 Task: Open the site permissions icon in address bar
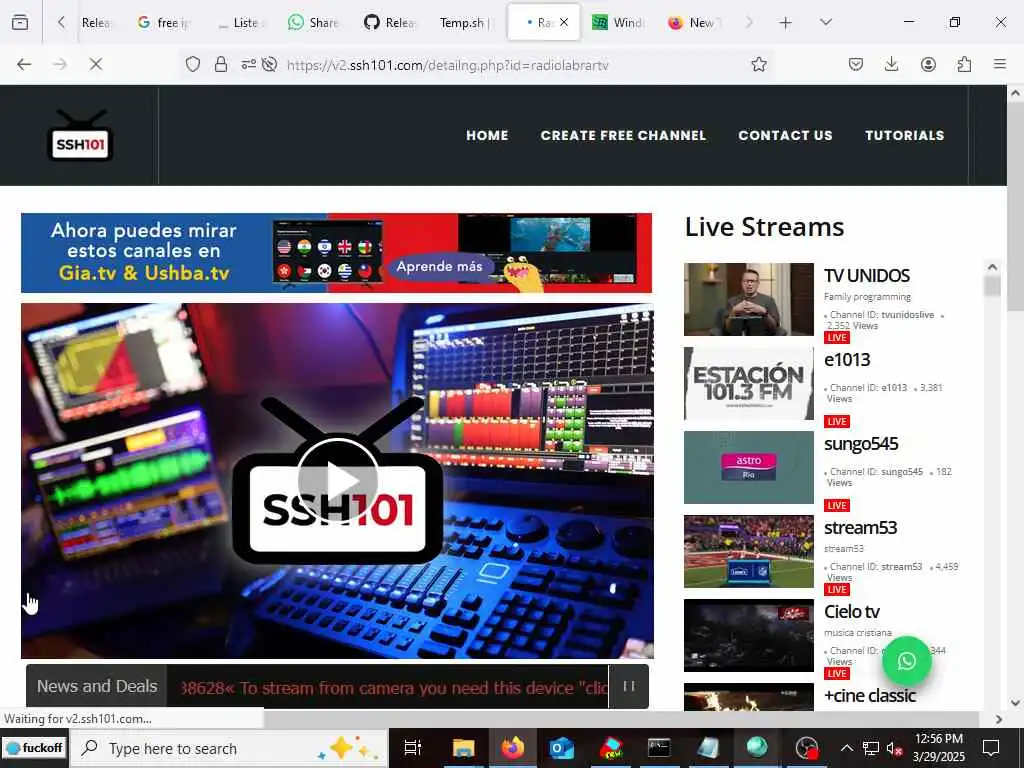pyautogui.click(x=249, y=64)
